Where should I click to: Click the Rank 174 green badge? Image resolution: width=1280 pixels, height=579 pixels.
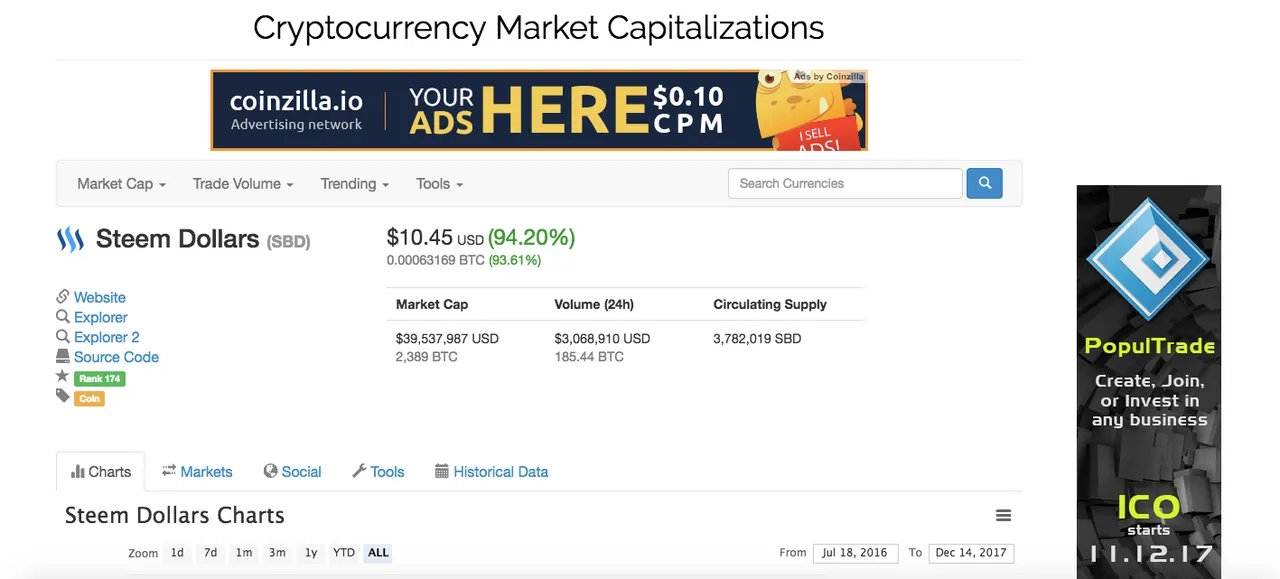coord(99,379)
